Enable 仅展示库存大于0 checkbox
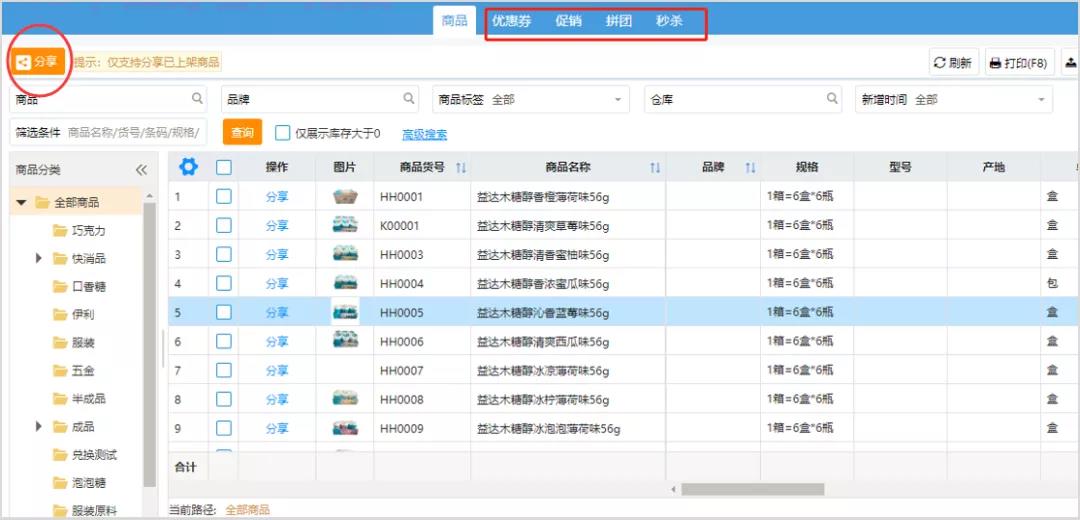The image size is (1080, 520). pyautogui.click(x=283, y=133)
